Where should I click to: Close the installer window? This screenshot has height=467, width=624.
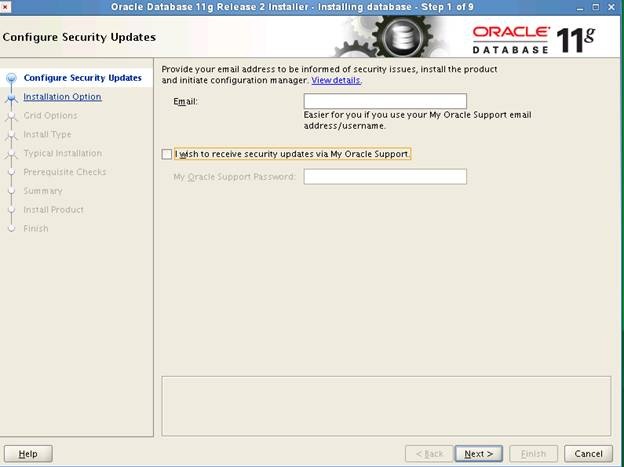pos(611,7)
